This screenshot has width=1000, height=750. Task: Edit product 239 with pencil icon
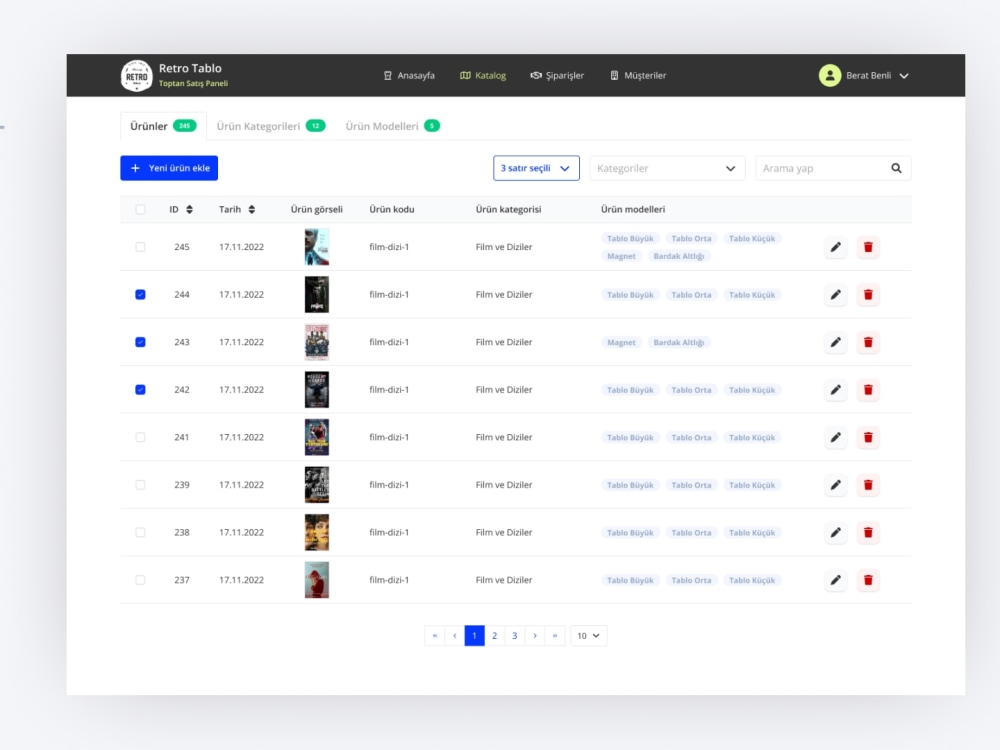pyautogui.click(x=835, y=485)
